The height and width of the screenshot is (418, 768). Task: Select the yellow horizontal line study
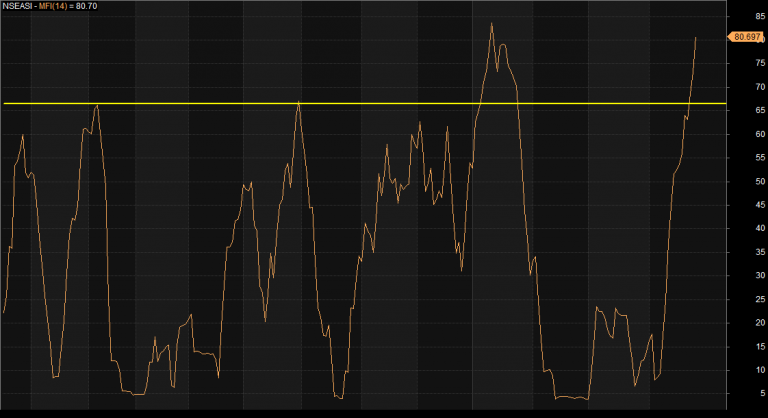364,103
